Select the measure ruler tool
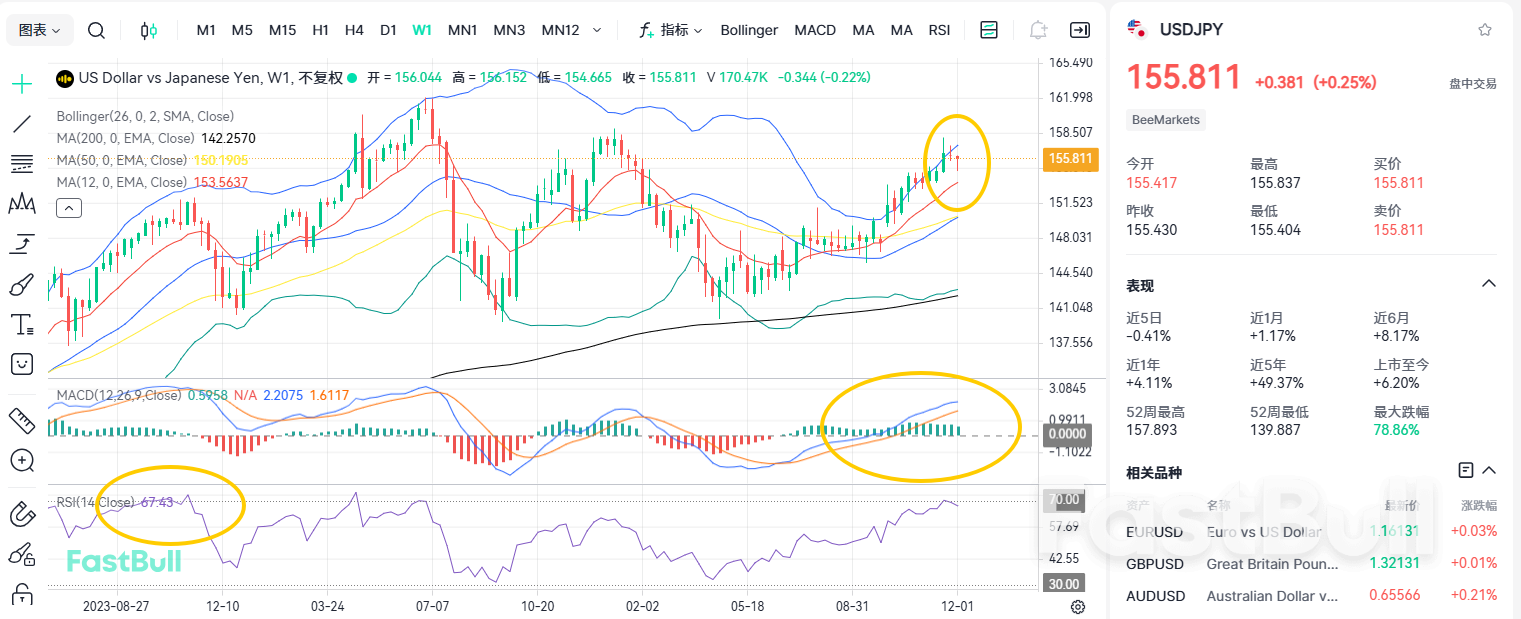 [x=21, y=421]
